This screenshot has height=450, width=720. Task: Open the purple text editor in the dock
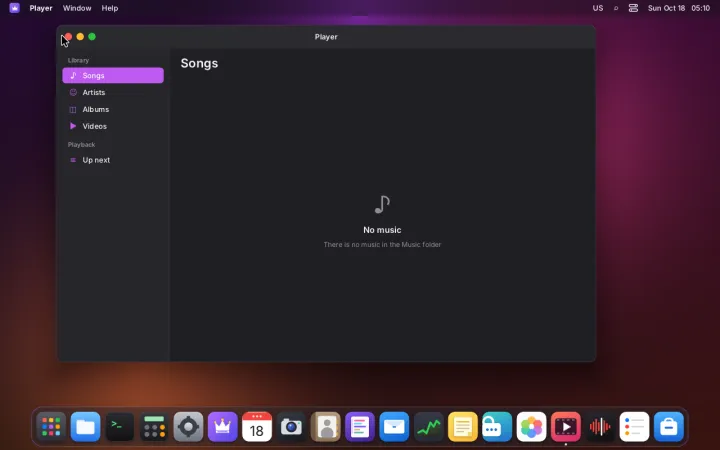click(x=360, y=427)
